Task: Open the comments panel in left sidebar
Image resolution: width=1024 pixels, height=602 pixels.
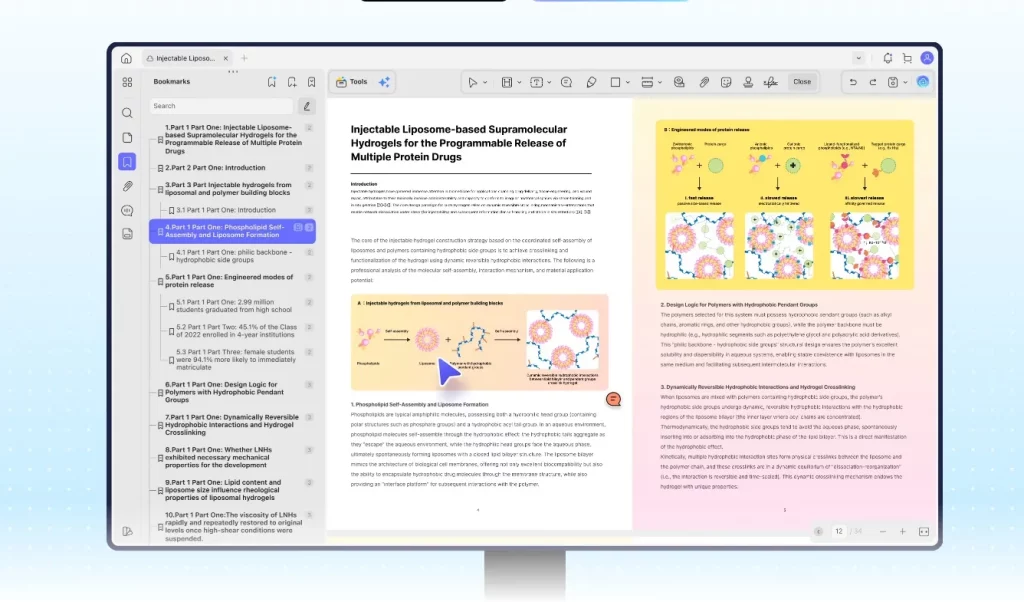Action: click(127, 210)
